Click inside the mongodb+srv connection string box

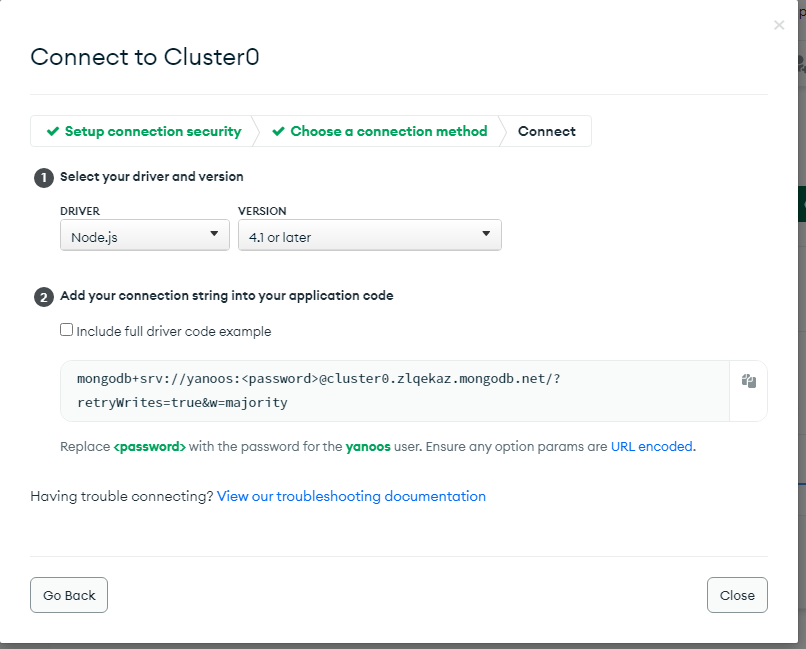[x=395, y=391]
